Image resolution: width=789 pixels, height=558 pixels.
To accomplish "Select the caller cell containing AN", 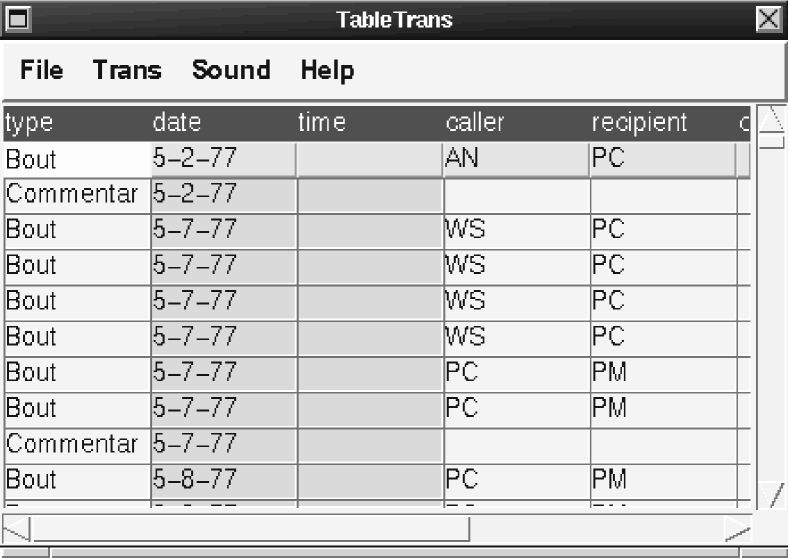I will (515, 159).
